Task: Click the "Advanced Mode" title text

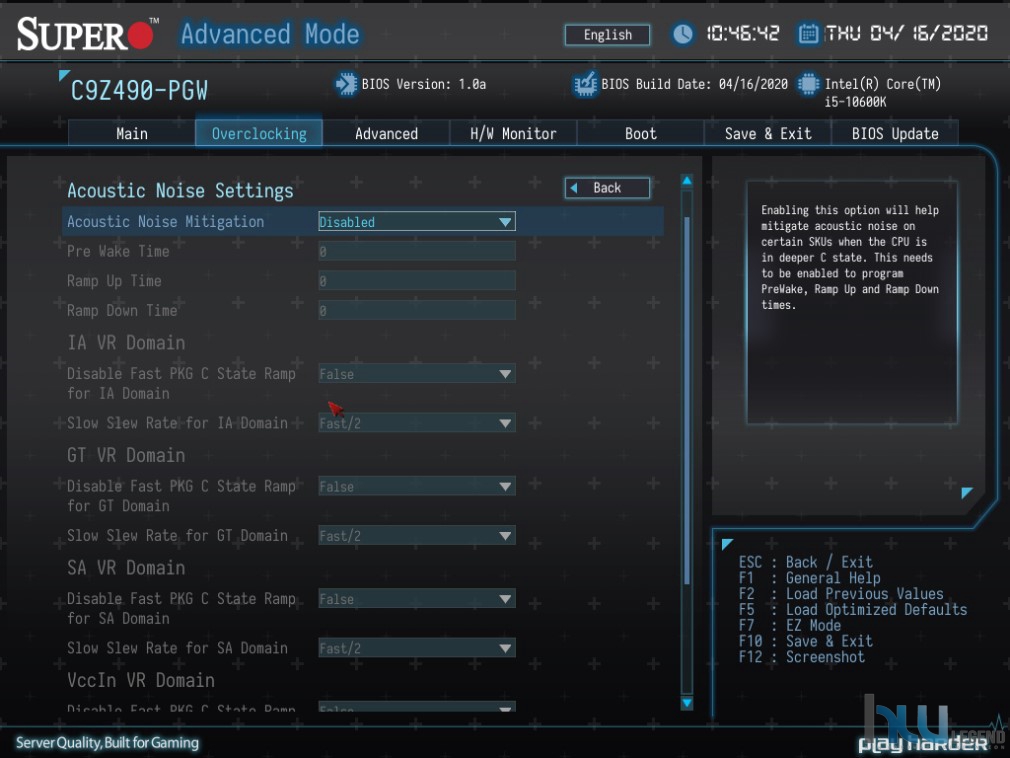Action: (270, 34)
